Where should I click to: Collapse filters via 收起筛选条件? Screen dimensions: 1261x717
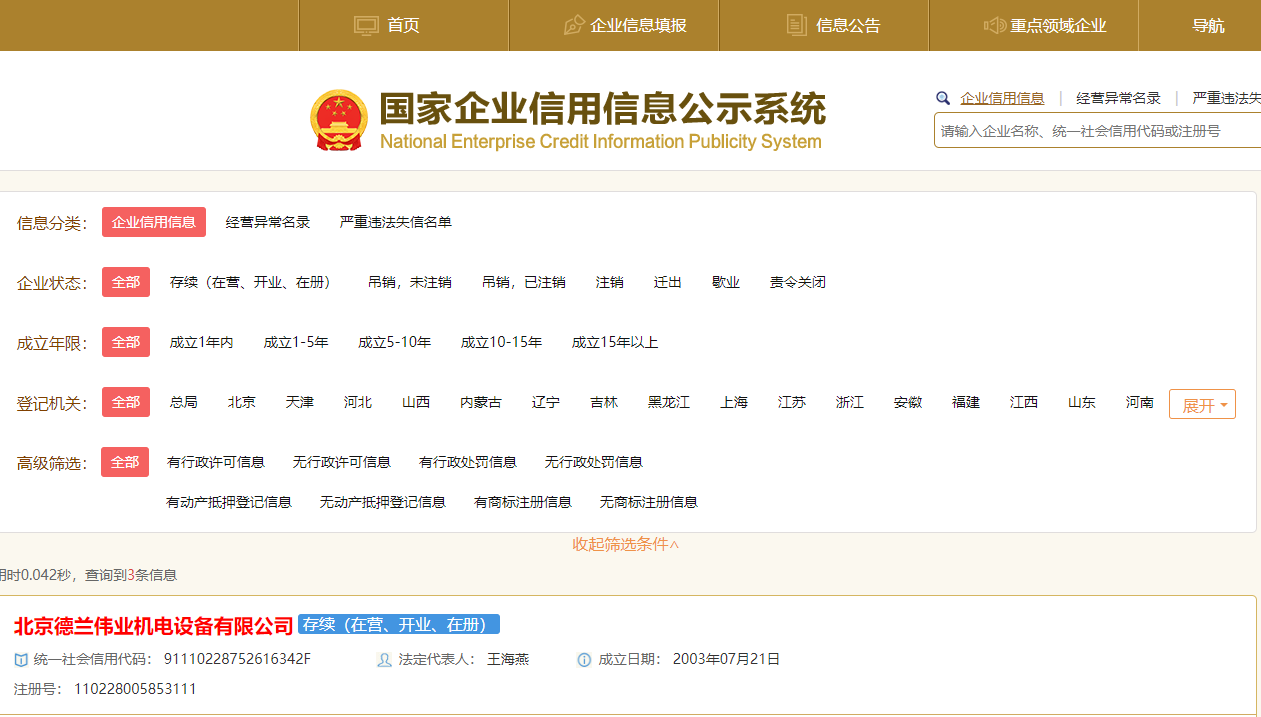click(626, 544)
